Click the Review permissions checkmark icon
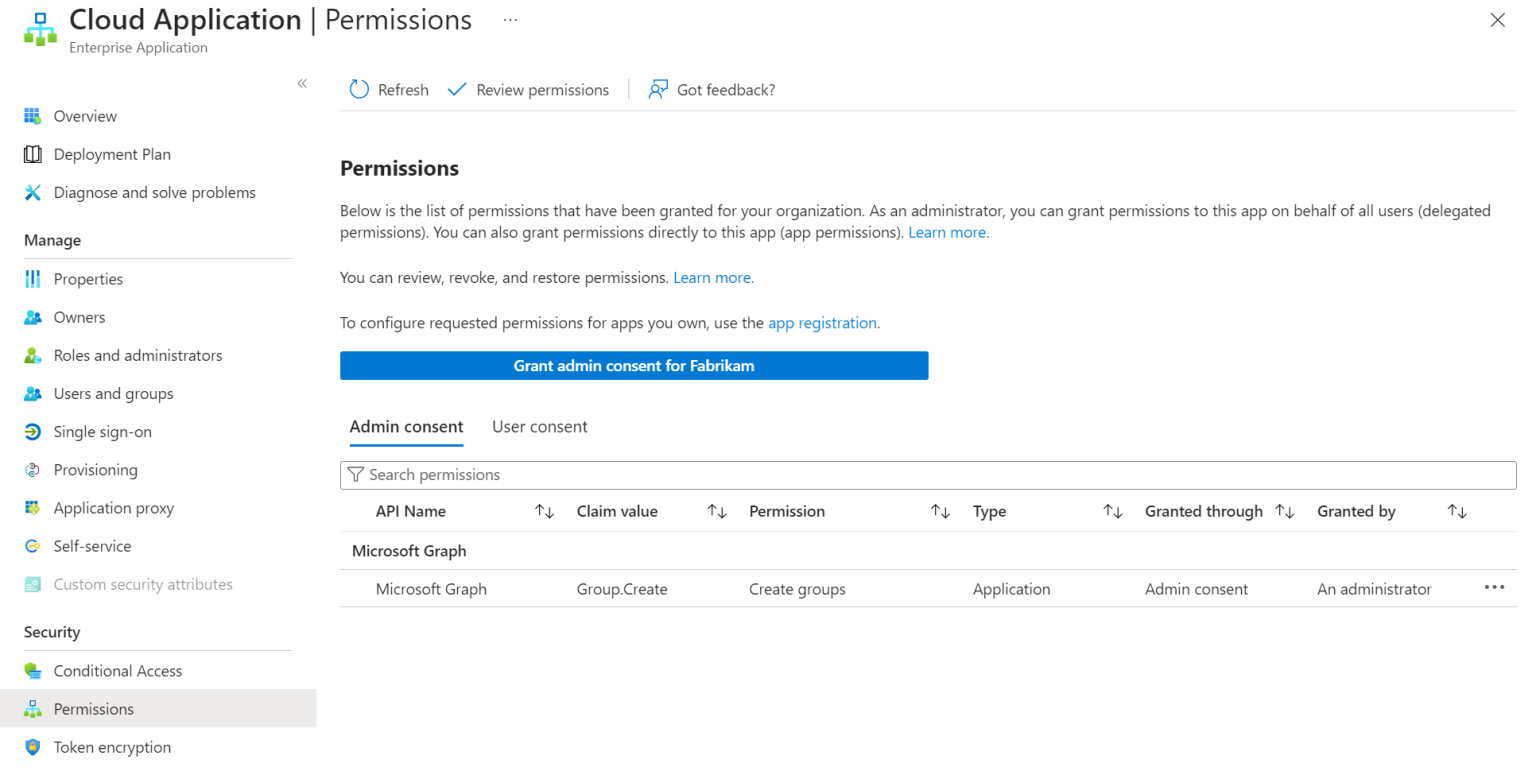This screenshot has height=771, width=1536. point(457,90)
